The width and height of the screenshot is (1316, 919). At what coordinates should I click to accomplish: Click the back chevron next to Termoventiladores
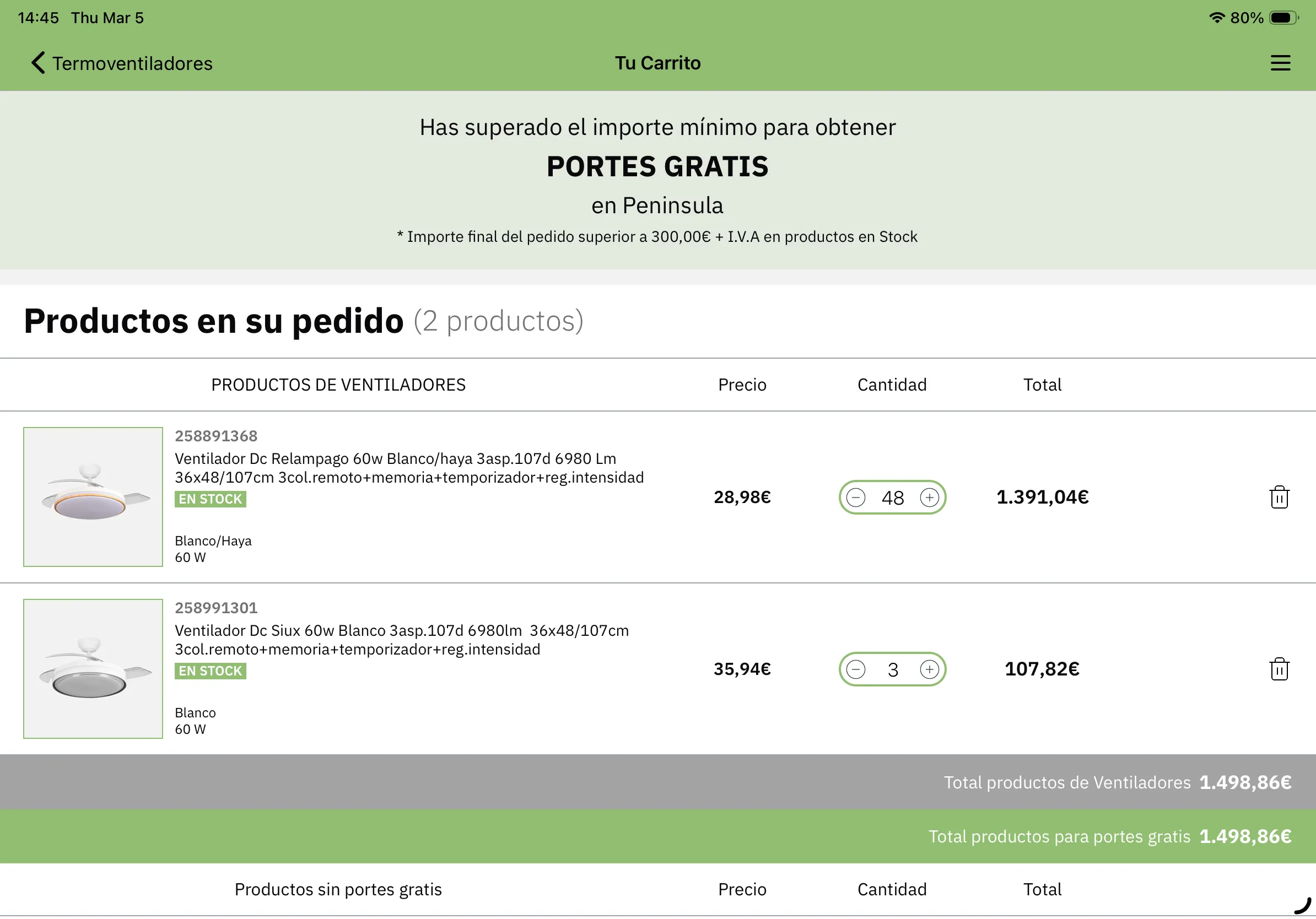(x=37, y=63)
